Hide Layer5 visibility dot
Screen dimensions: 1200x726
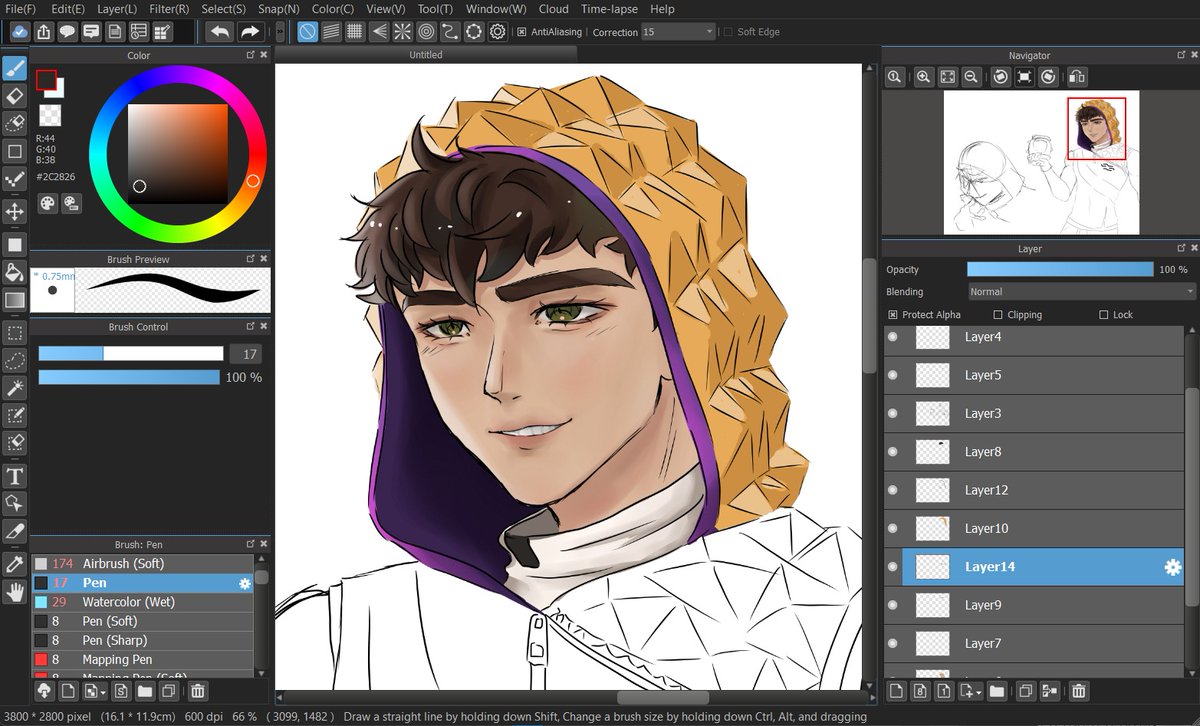point(893,375)
